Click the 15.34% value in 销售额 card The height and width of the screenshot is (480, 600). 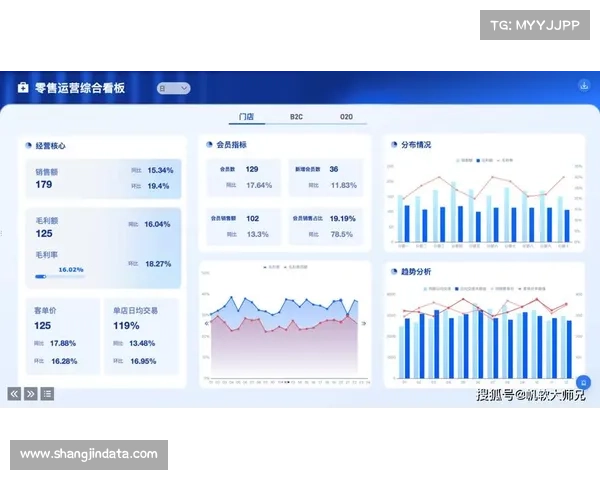160,170
